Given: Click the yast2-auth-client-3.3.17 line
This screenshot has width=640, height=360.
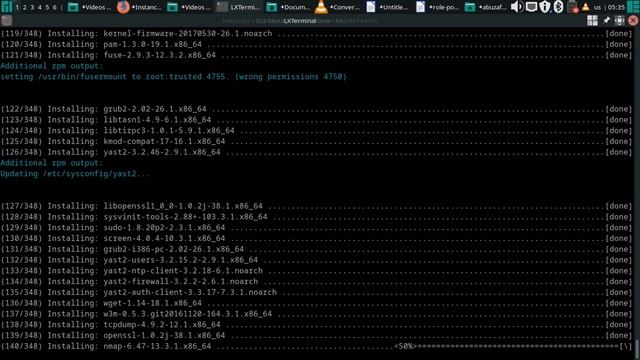Looking at the screenshot, I should click(316, 292).
